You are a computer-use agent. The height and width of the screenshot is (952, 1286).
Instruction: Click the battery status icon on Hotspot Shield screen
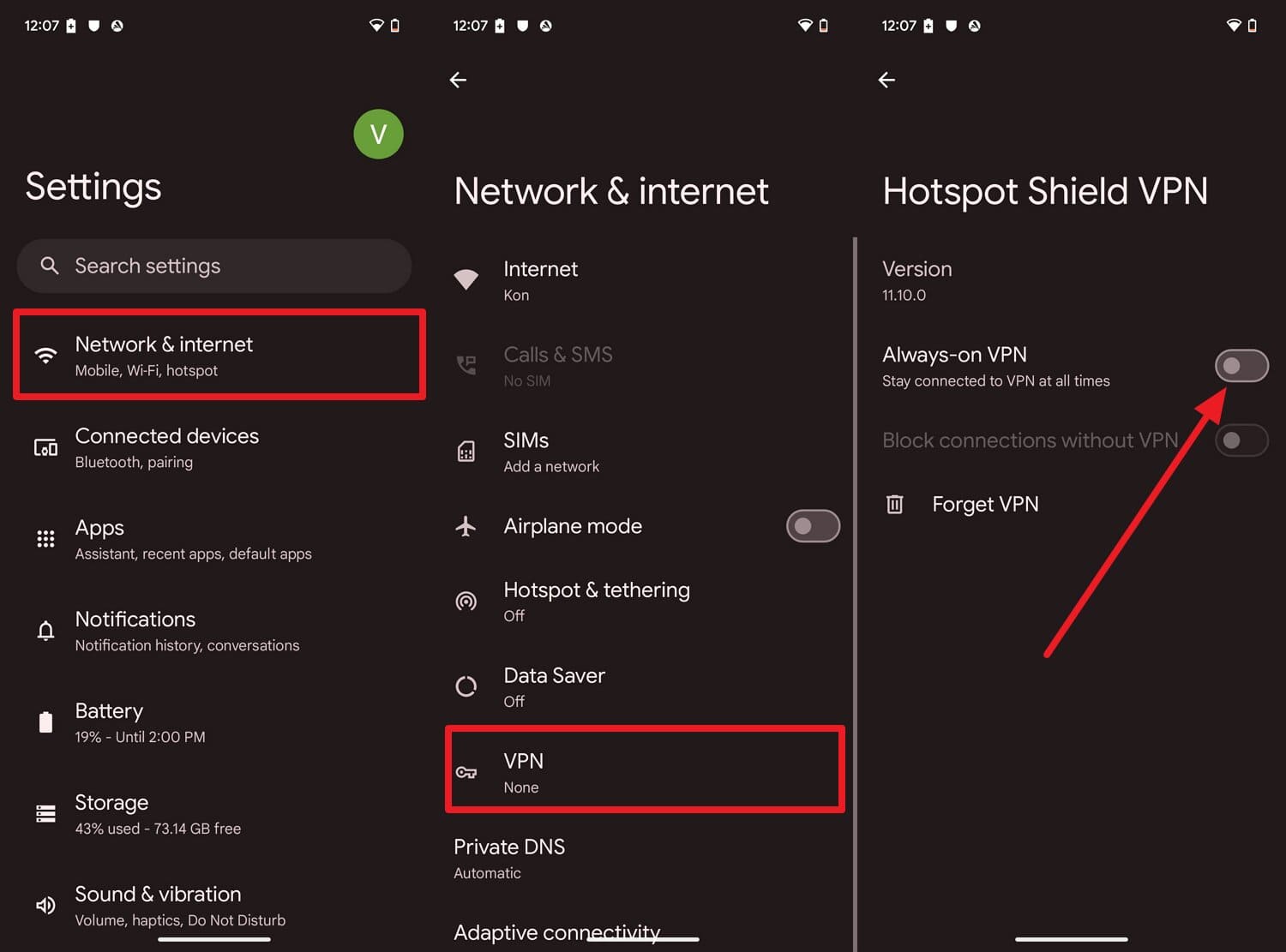click(1253, 26)
